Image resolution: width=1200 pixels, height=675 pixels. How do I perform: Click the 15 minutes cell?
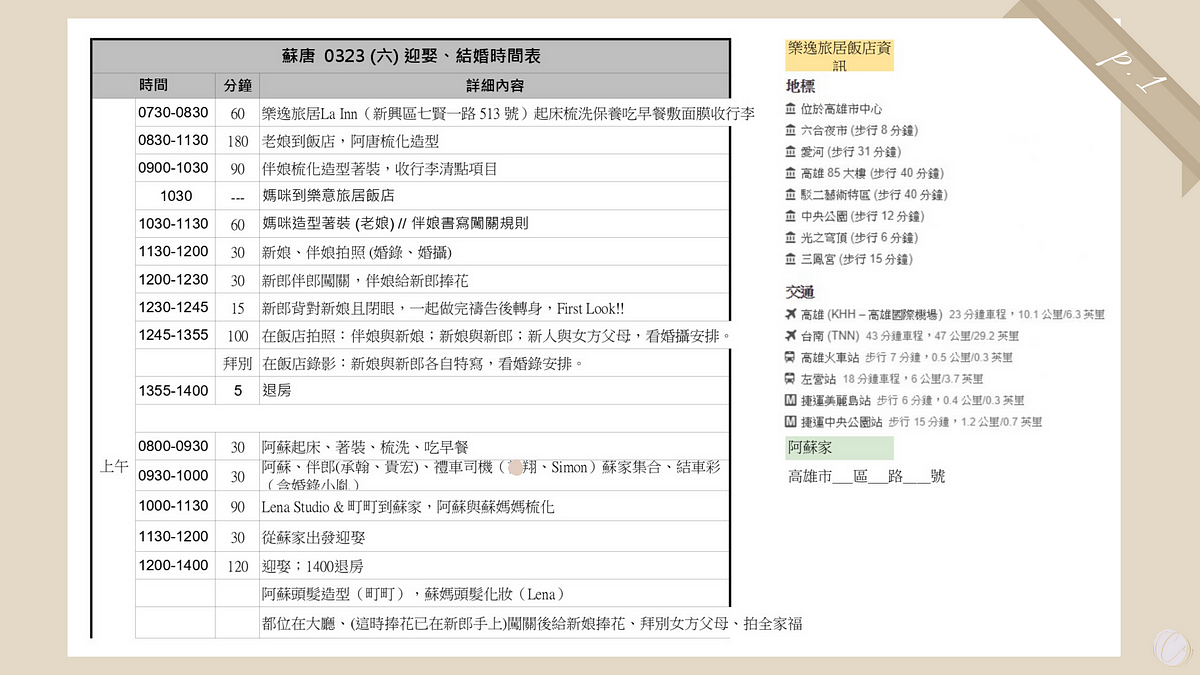pyautogui.click(x=238, y=308)
